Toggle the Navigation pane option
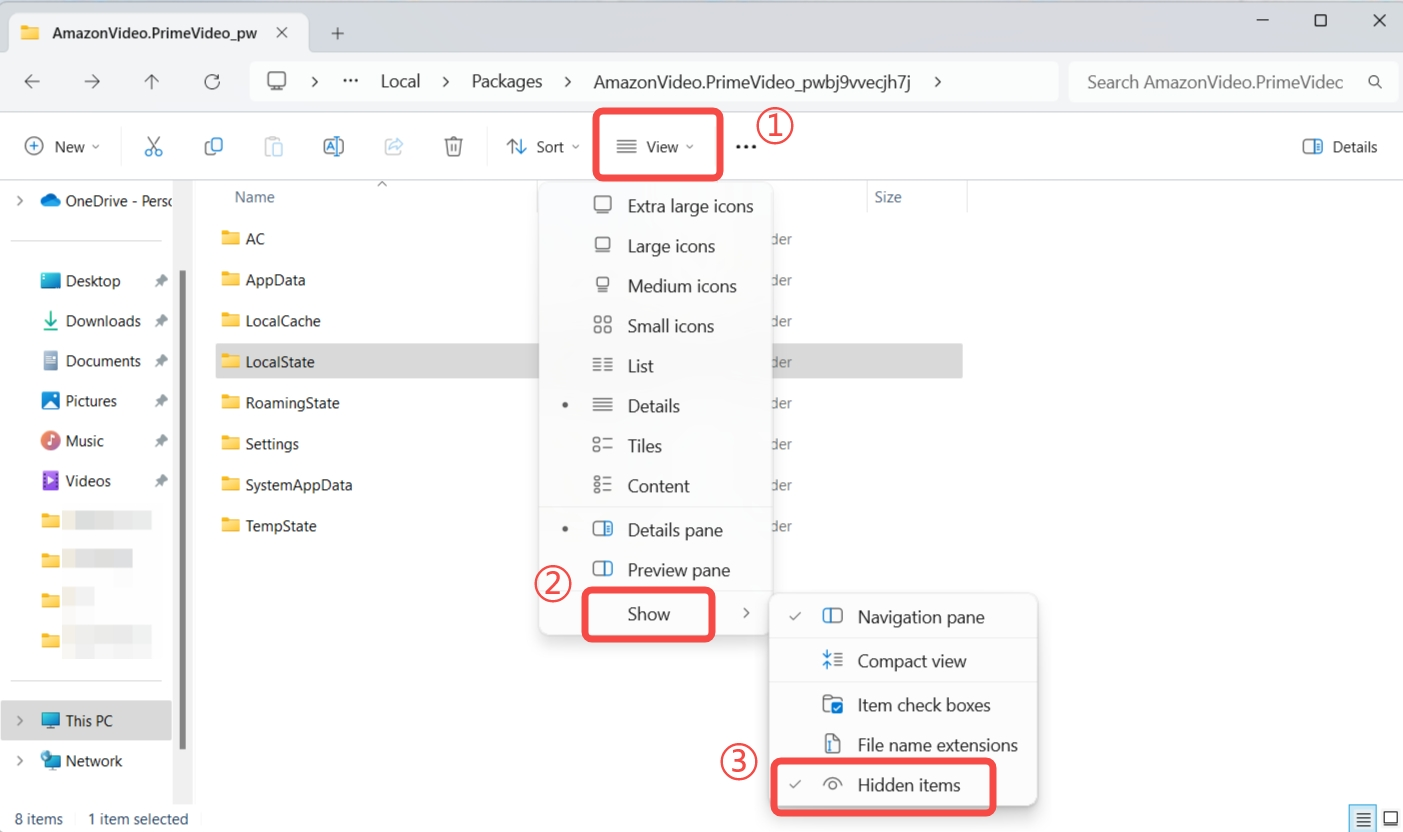1403x832 pixels. [x=903, y=617]
